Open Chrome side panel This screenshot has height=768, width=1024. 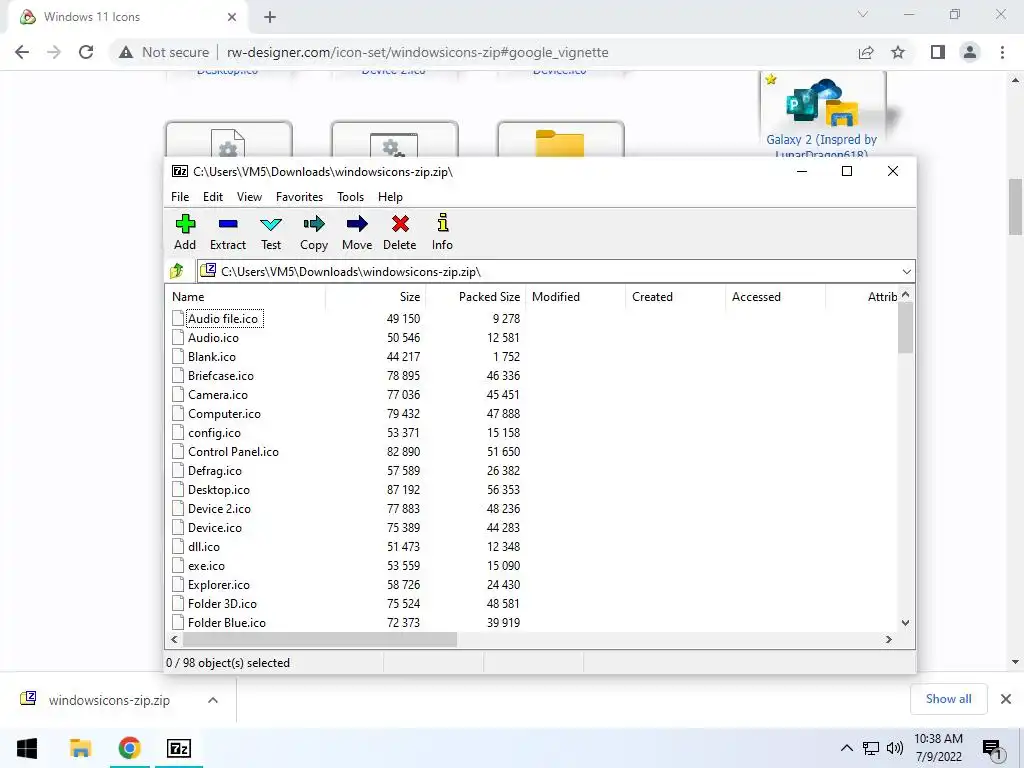pos(937,52)
